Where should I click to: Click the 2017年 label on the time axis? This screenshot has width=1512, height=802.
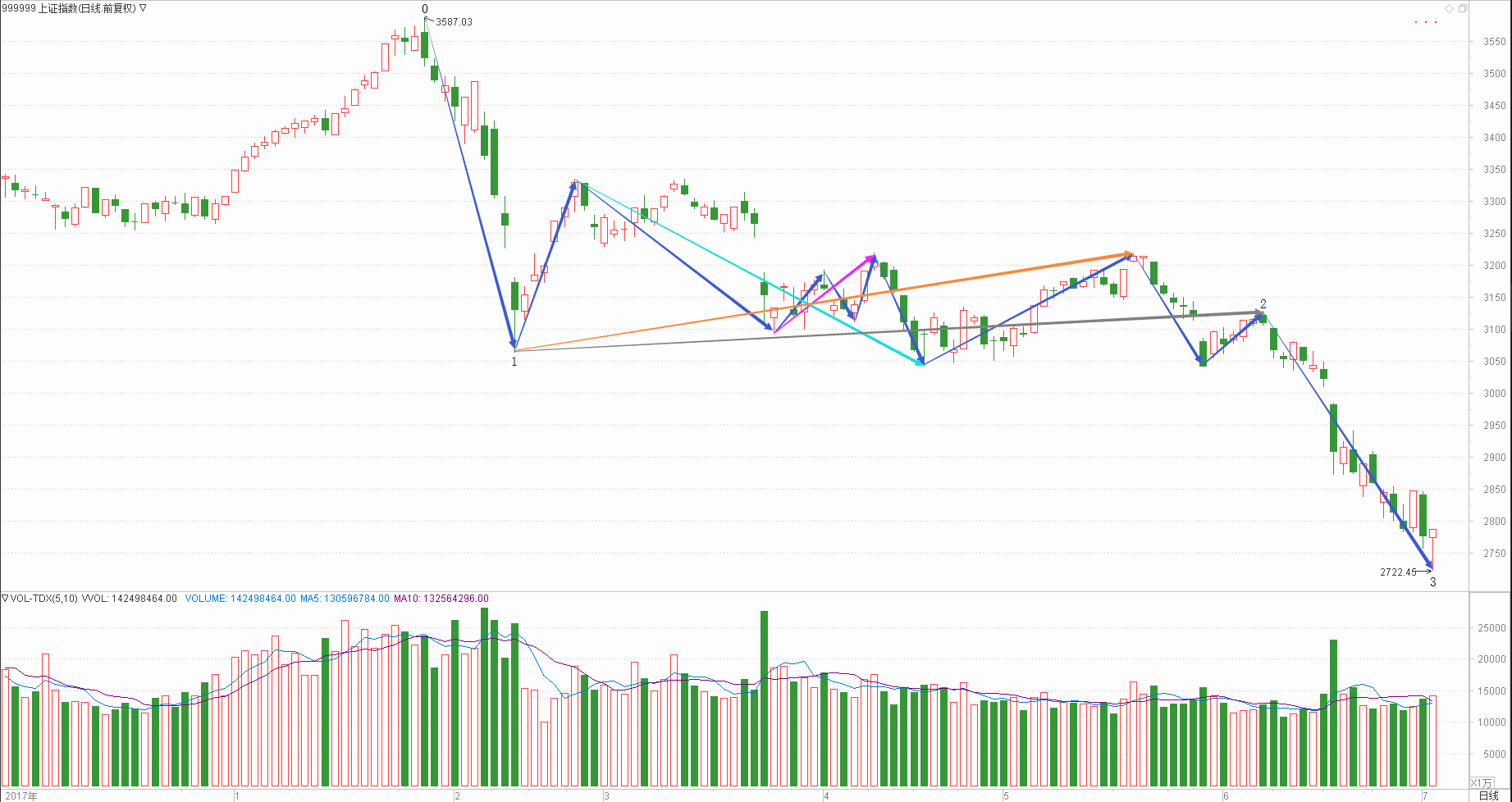21,796
